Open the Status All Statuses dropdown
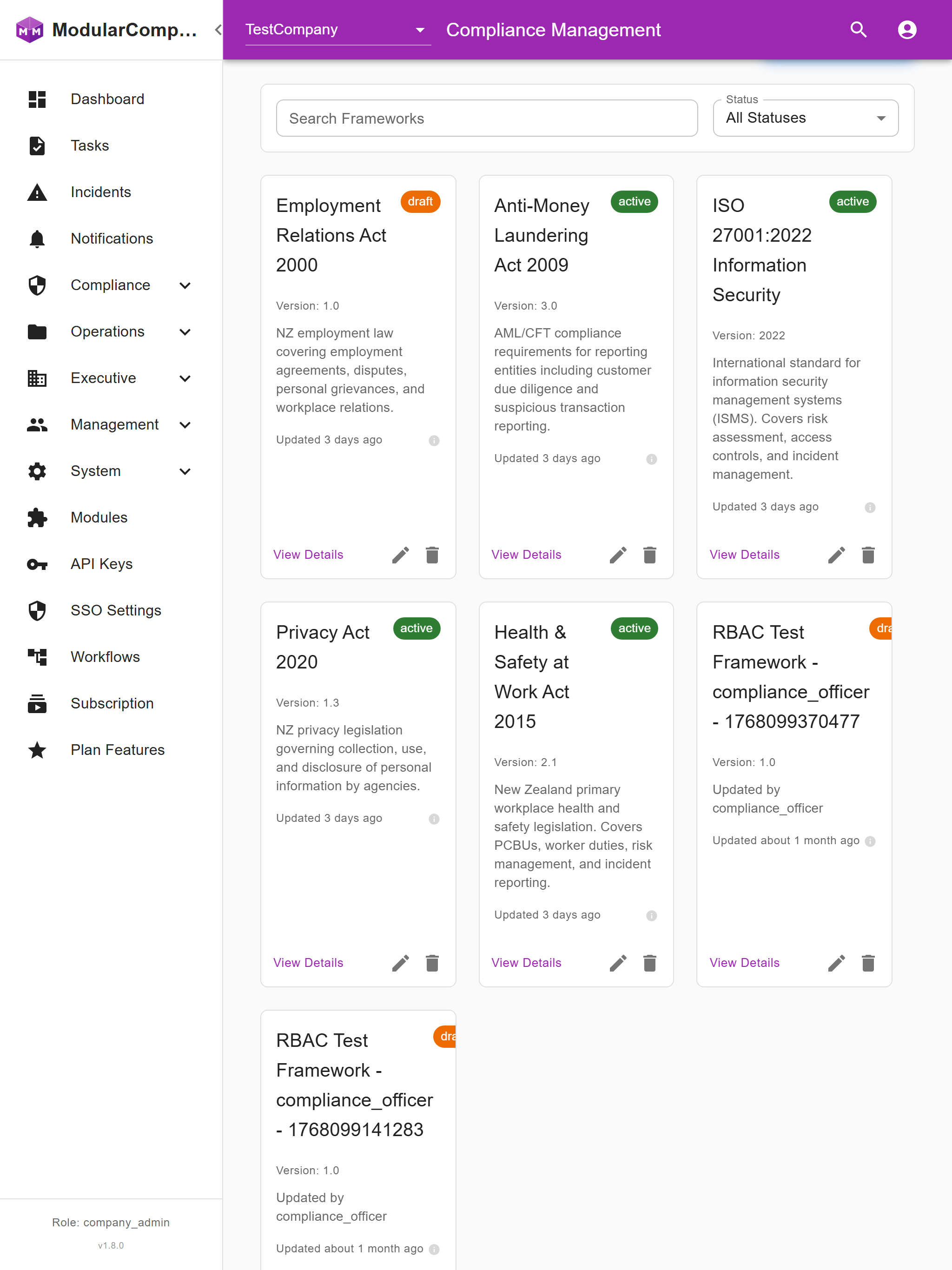 tap(806, 118)
